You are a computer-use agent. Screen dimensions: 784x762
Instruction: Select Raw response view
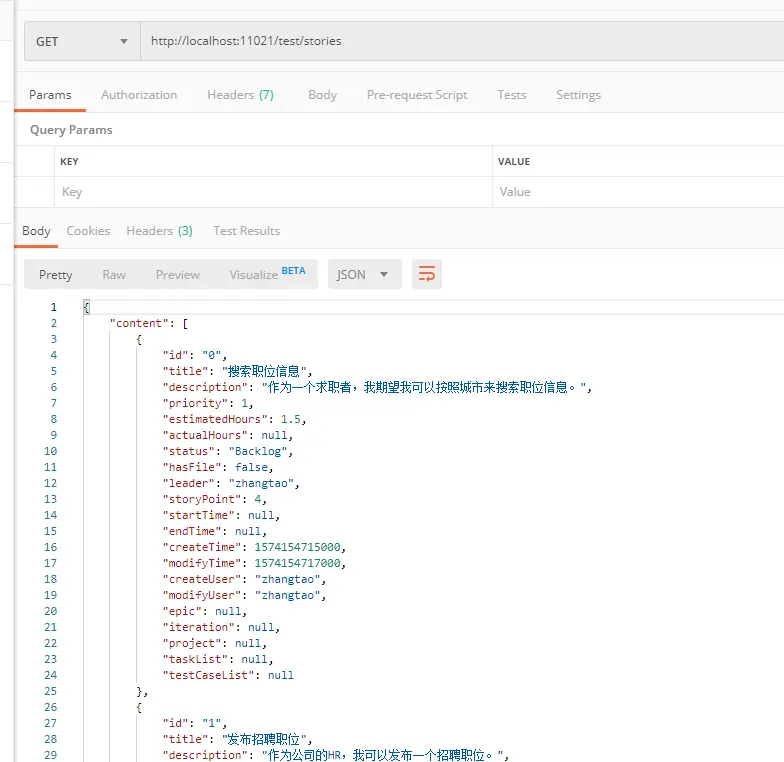[114, 274]
